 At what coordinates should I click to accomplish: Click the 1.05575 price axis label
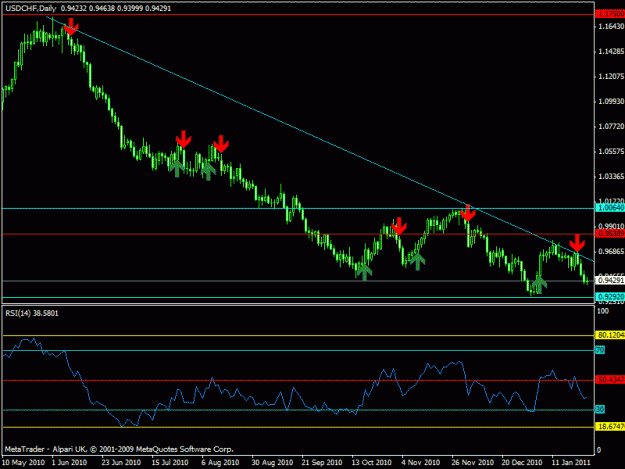(x=611, y=151)
